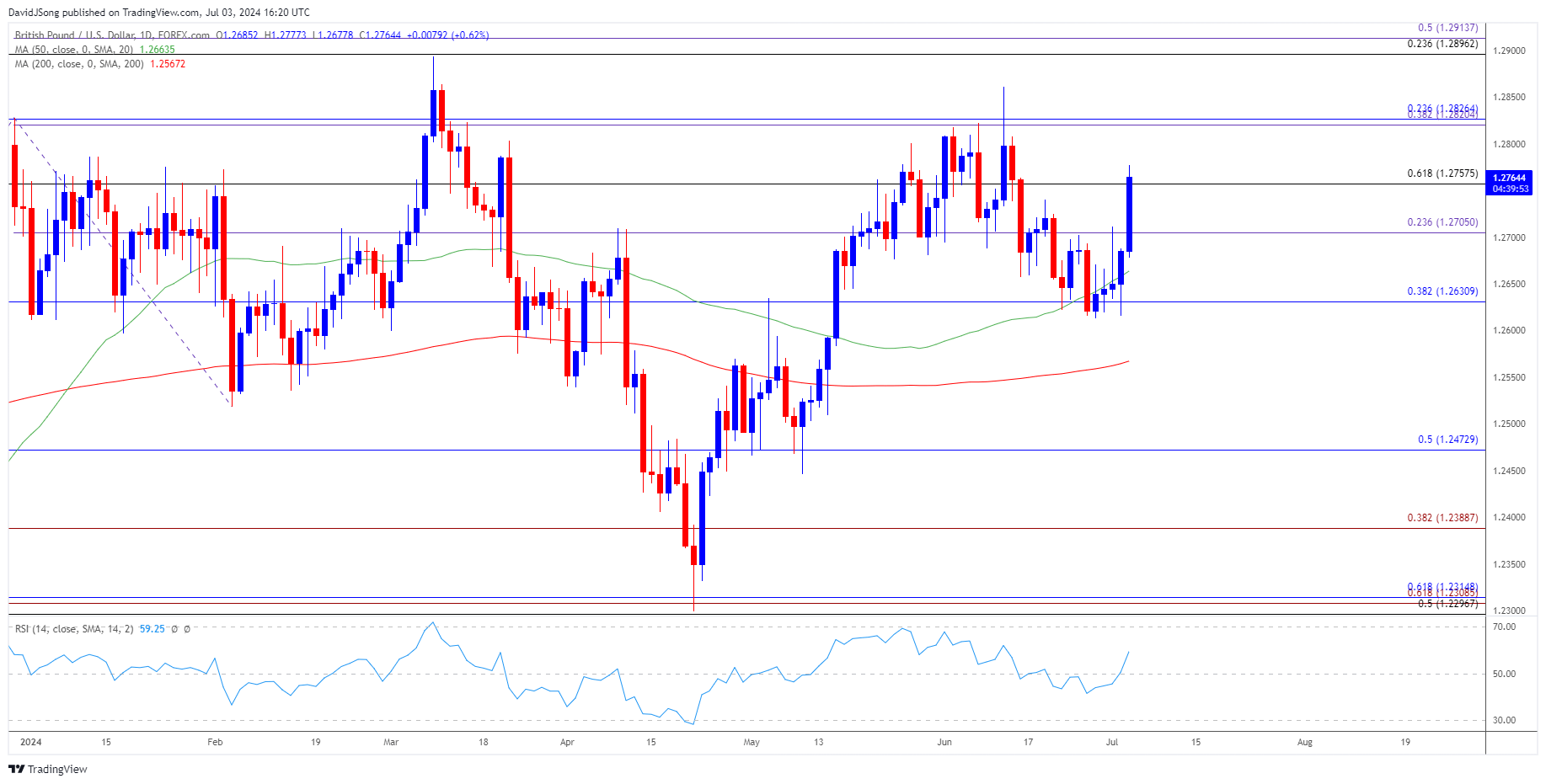
Task: Click the TradingView logo at bottom left
Action: tap(48, 769)
